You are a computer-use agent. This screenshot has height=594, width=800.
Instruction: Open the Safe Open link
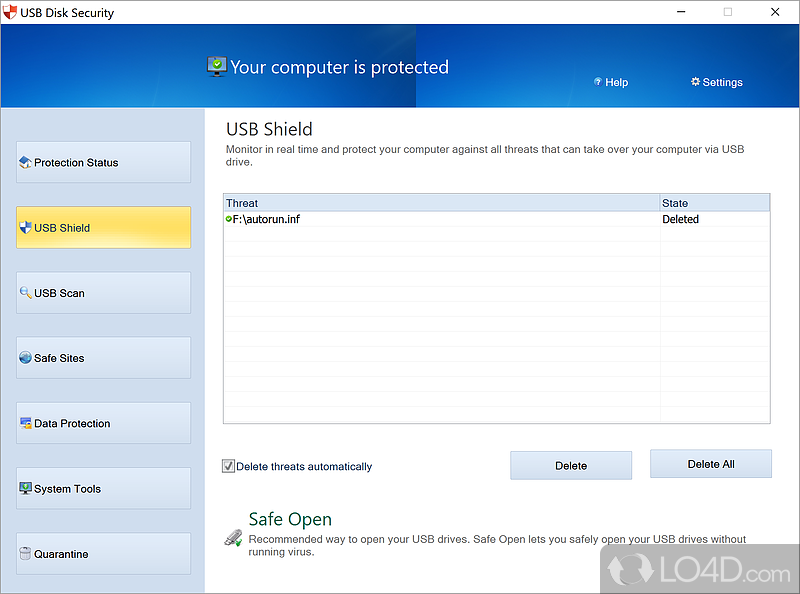[x=290, y=519]
